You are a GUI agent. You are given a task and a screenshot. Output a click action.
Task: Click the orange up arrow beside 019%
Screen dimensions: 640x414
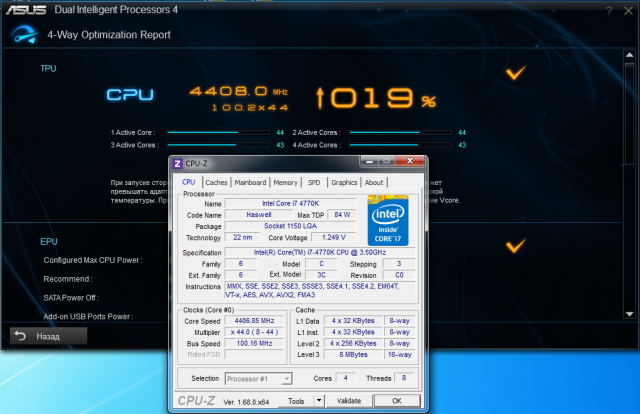tap(320, 98)
